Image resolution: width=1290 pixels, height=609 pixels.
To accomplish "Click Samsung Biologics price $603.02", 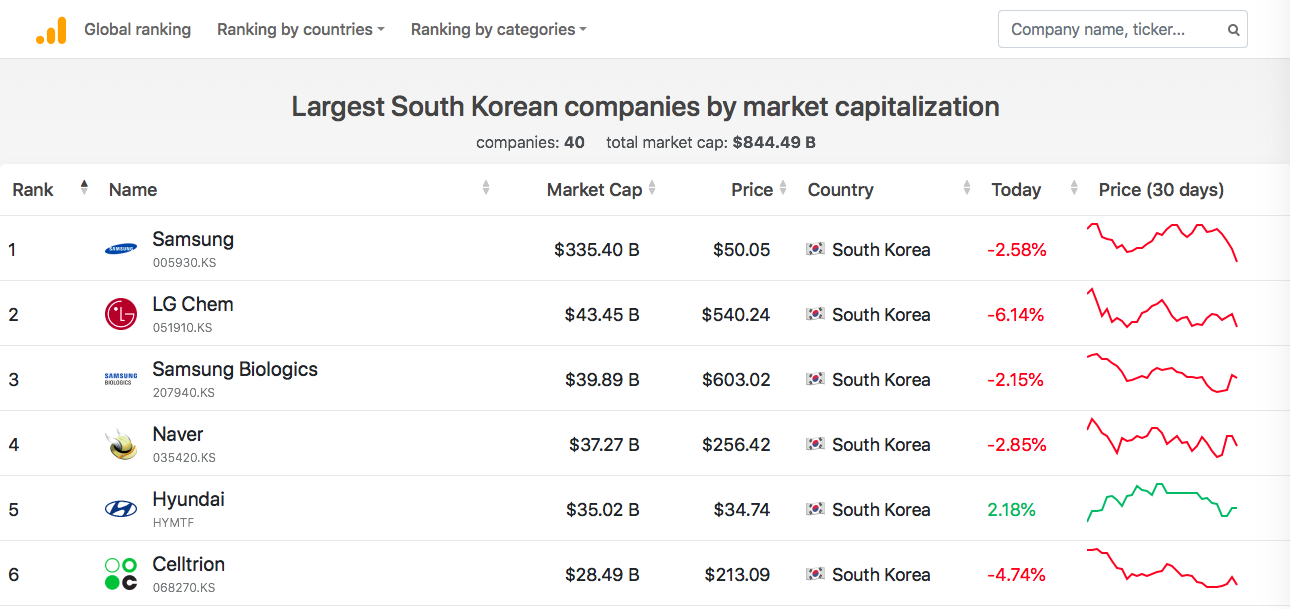I will (736, 379).
